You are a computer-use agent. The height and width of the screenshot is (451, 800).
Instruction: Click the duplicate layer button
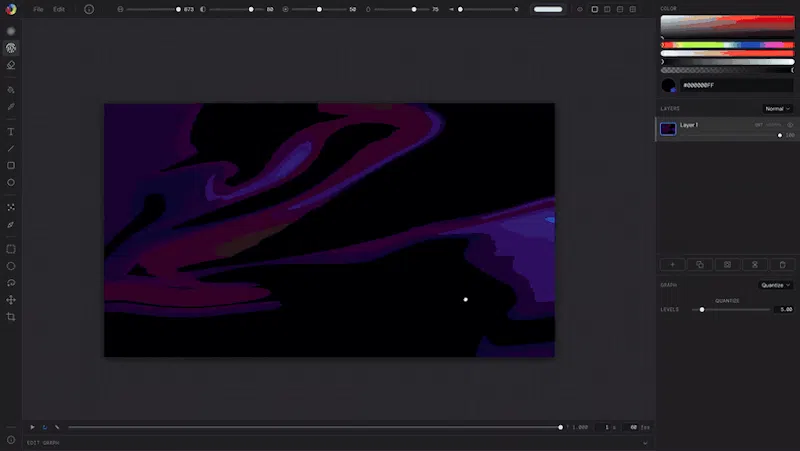pyautogui.click(x=700, y=264)
